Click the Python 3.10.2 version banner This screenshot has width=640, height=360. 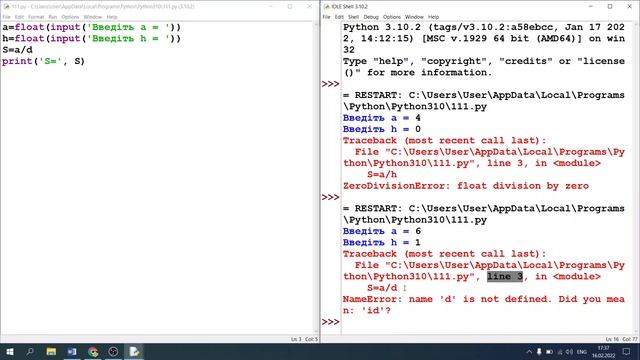(x=484, y=38)
